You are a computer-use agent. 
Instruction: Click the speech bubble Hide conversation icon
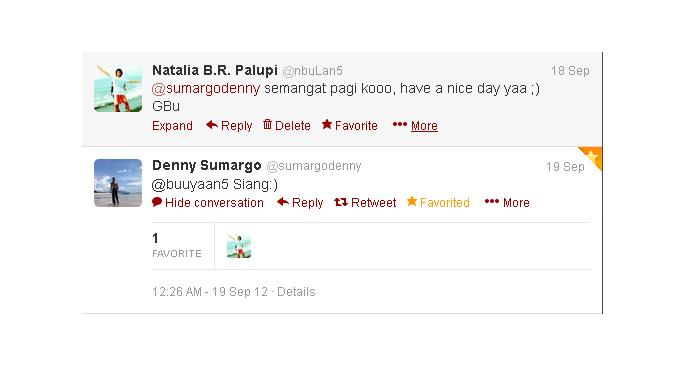point(157,202)
